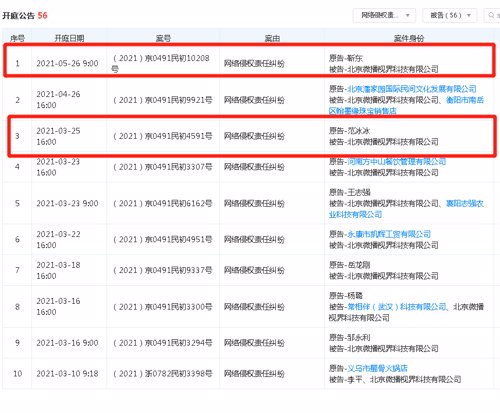Image resolution: width=500 pixels, height=413 pixels.
Task: Click the 原告-范冰冰 party text
Action: [349, 131]
